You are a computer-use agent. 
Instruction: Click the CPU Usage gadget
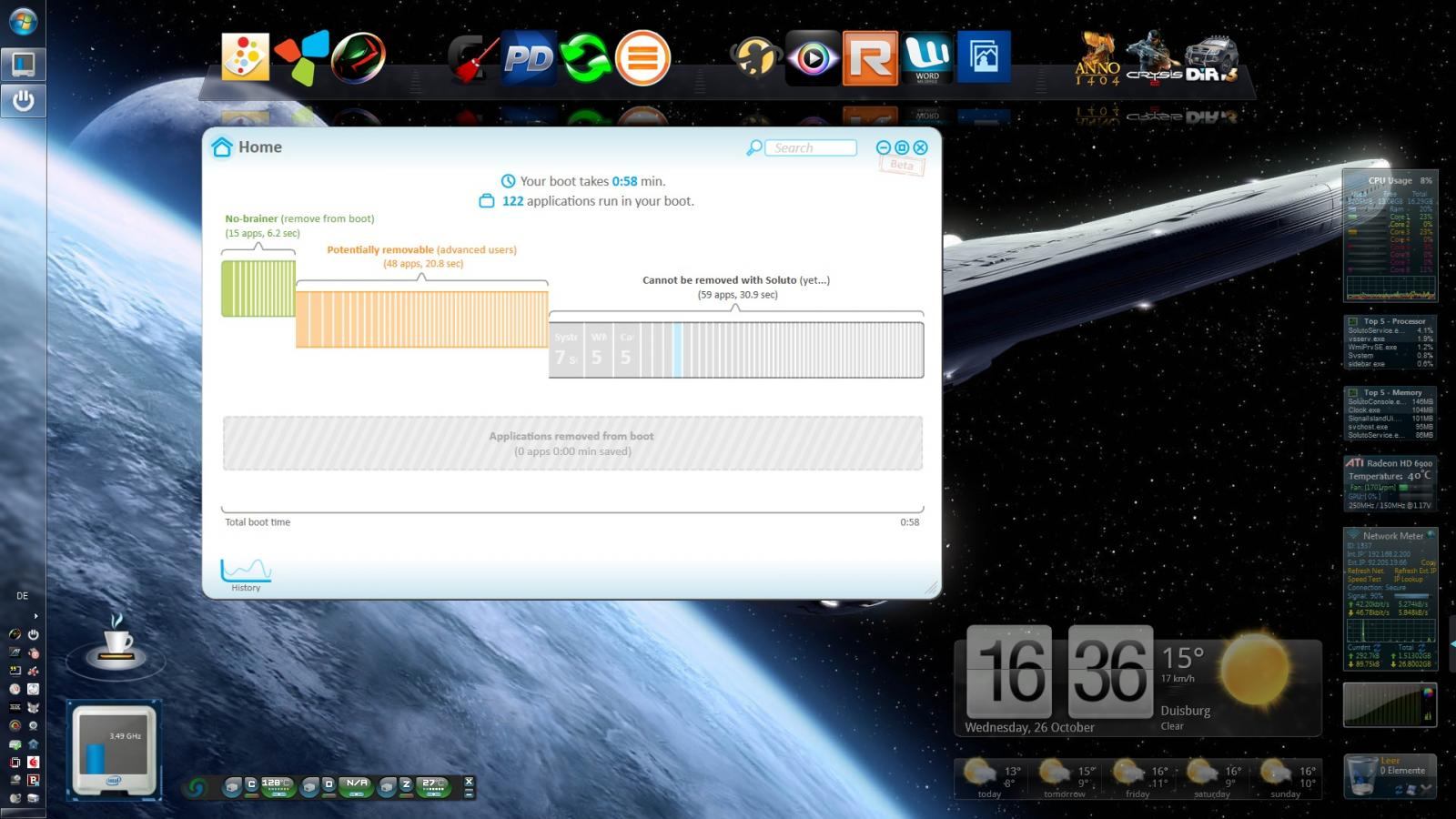[1390, 236]
